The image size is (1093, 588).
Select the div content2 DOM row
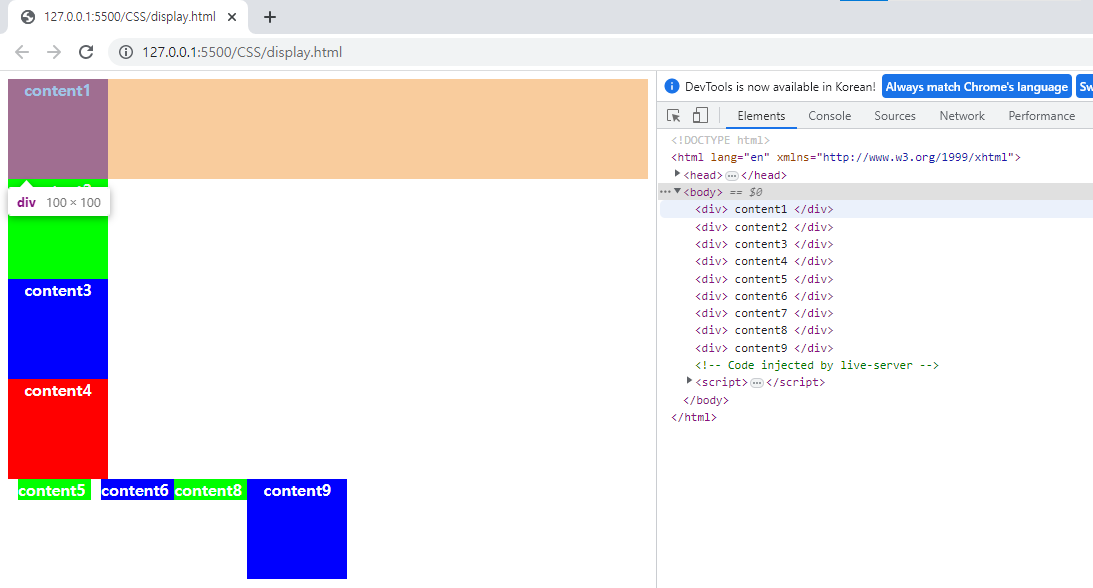[x=876, y=227]
